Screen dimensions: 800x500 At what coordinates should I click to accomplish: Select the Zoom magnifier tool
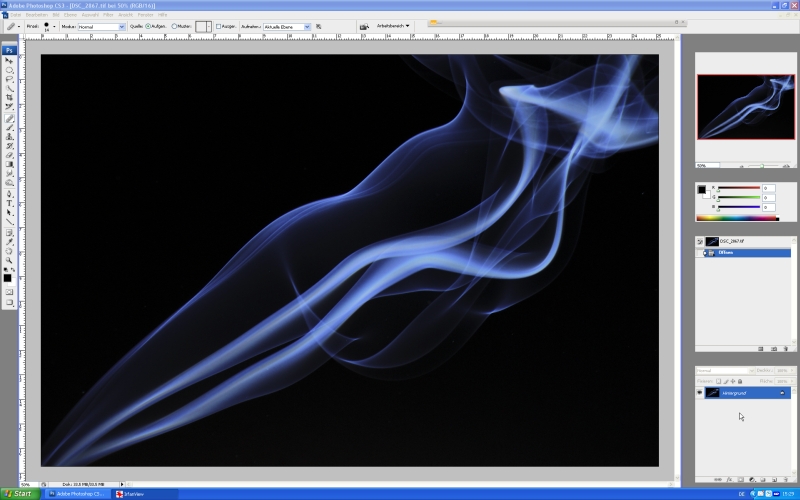[x=9, y=260]
